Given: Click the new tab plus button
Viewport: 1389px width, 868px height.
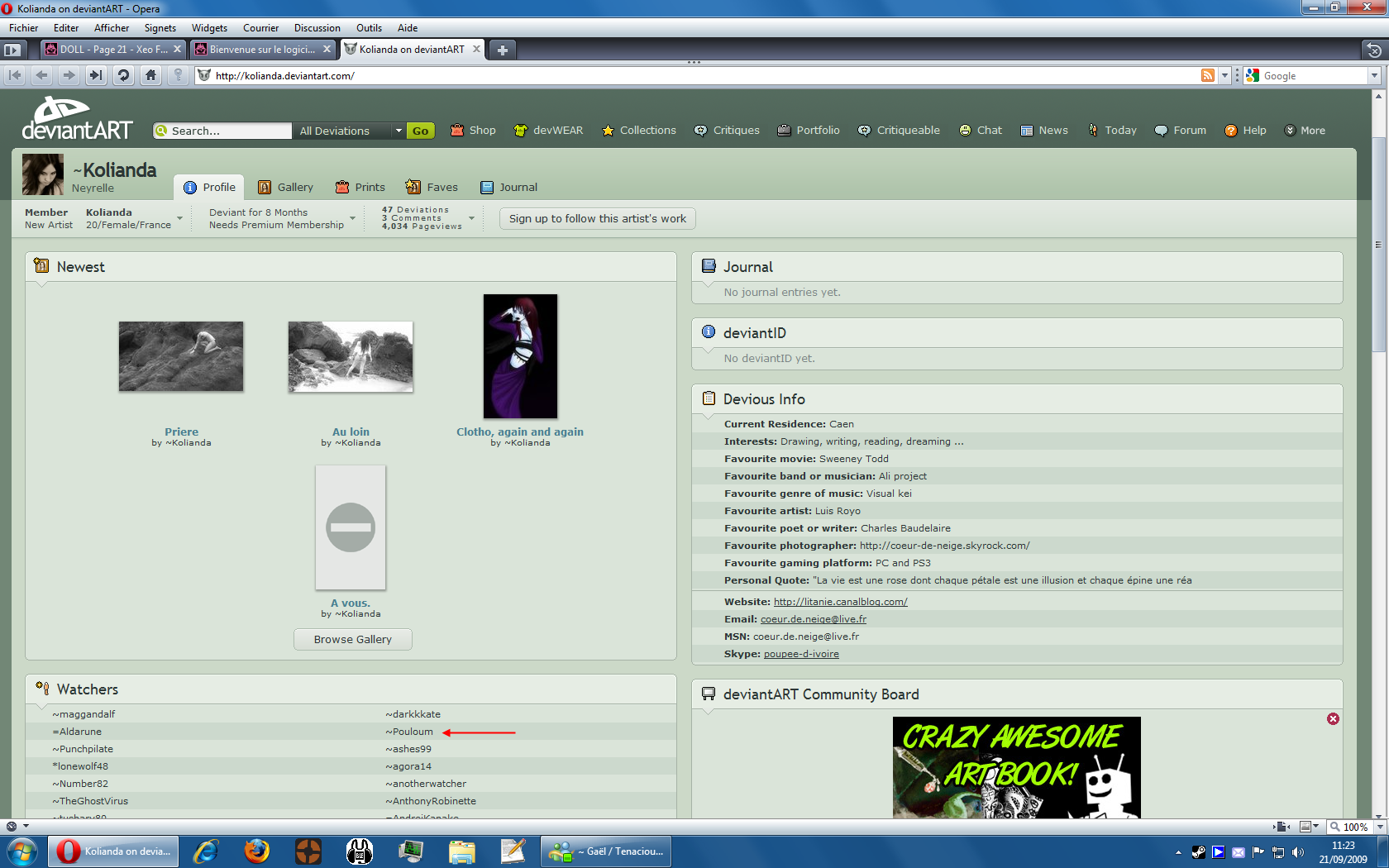Looking at the screenshot, I should coord(502,50).
